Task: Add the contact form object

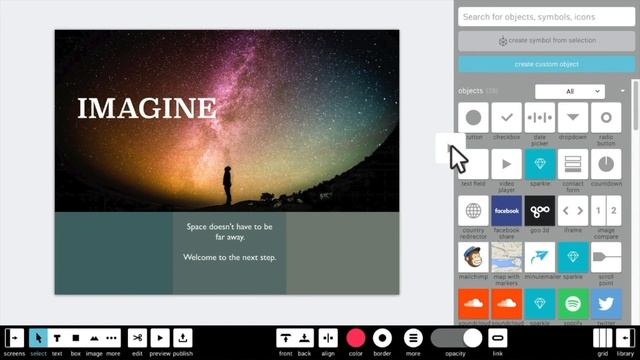Action: click(x=573, y=164)
